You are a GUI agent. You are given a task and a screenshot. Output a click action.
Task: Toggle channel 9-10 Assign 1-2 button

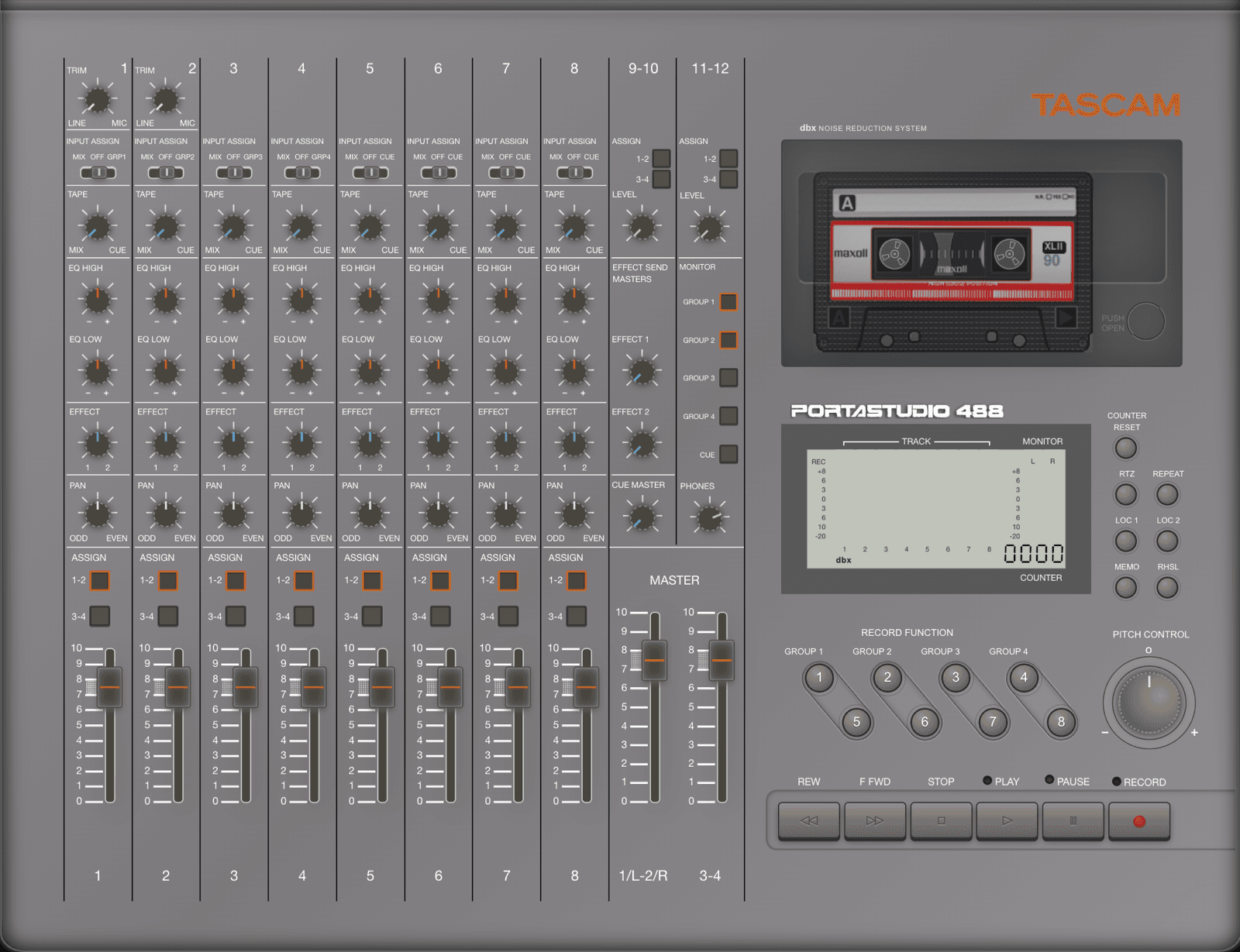(x=661, y=159)
